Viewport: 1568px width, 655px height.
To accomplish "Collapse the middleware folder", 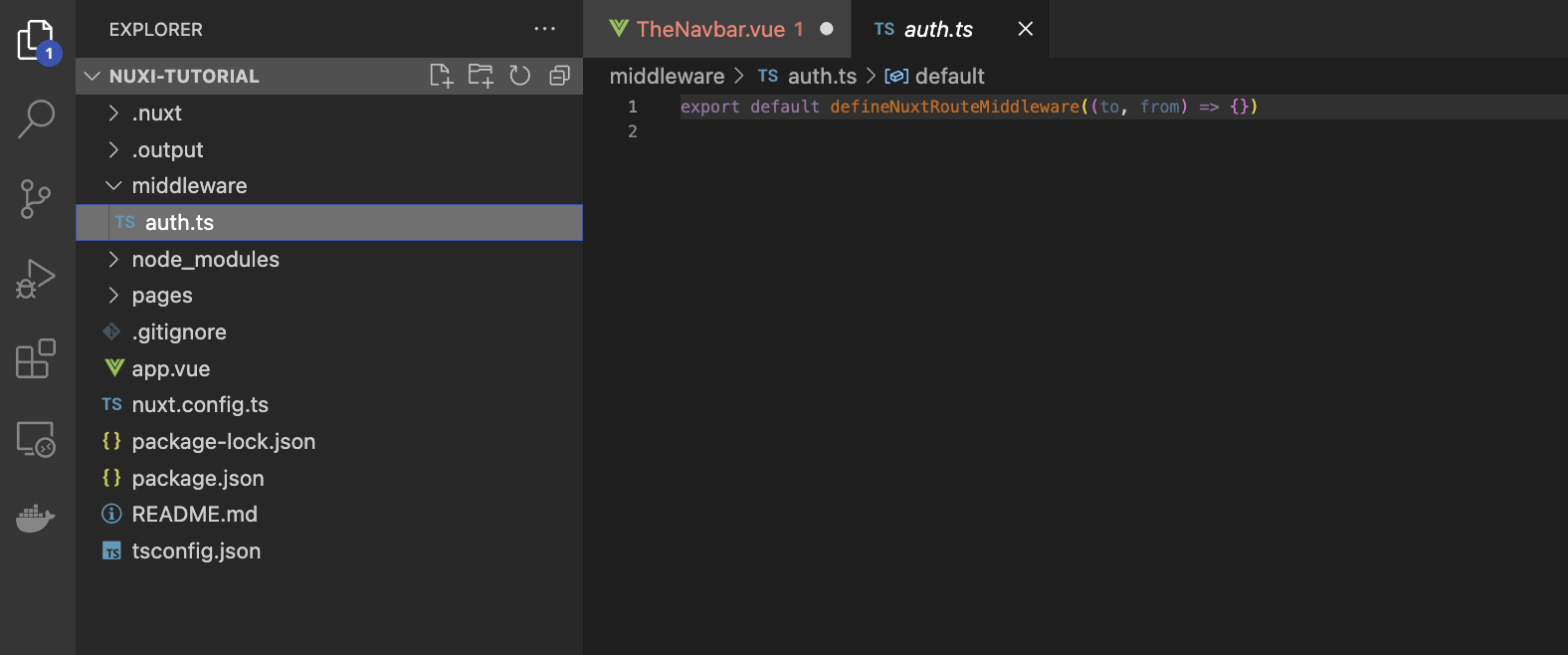I will (x=189, y=186).
